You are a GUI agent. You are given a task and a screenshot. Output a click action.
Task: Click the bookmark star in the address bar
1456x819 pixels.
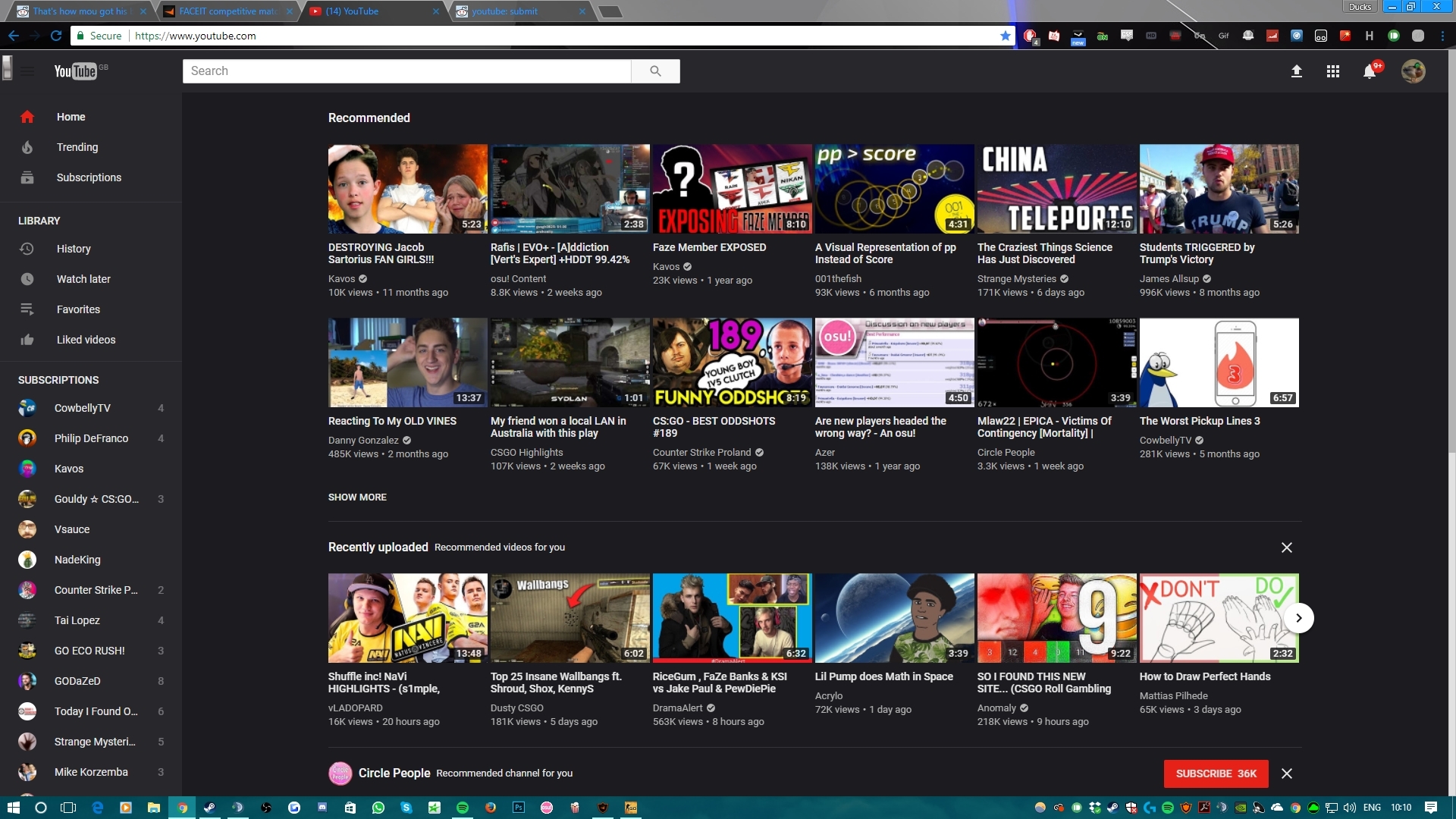[x=1005, y=35]
